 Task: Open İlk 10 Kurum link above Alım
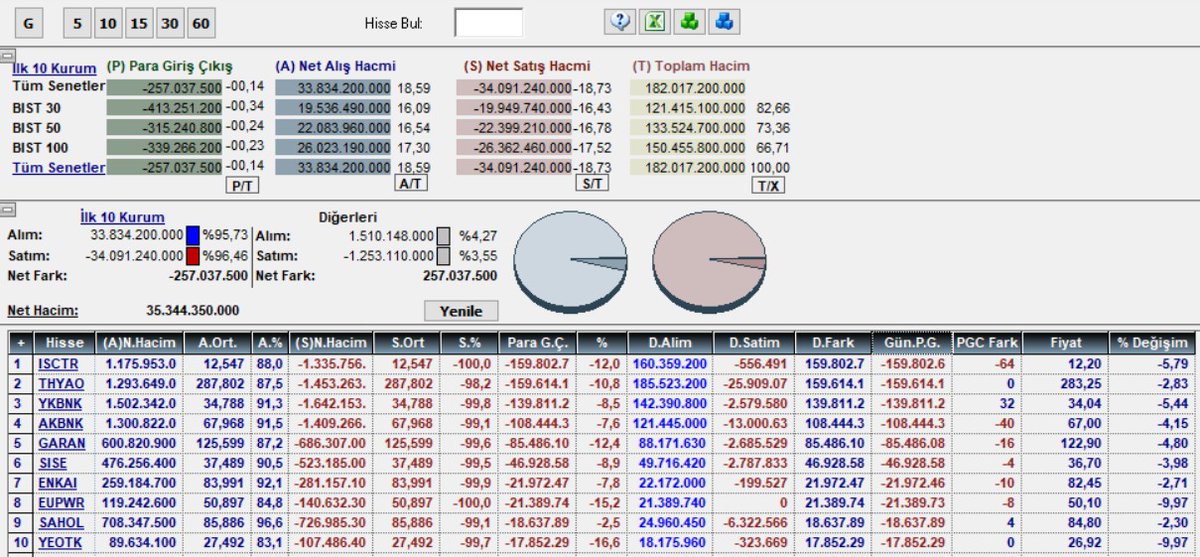(x=122, y=217)
